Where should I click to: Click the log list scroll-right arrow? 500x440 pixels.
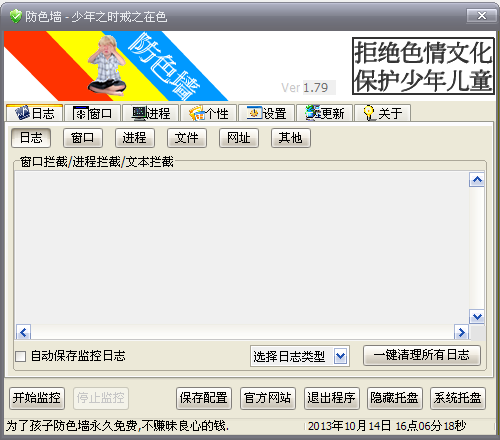461,332
